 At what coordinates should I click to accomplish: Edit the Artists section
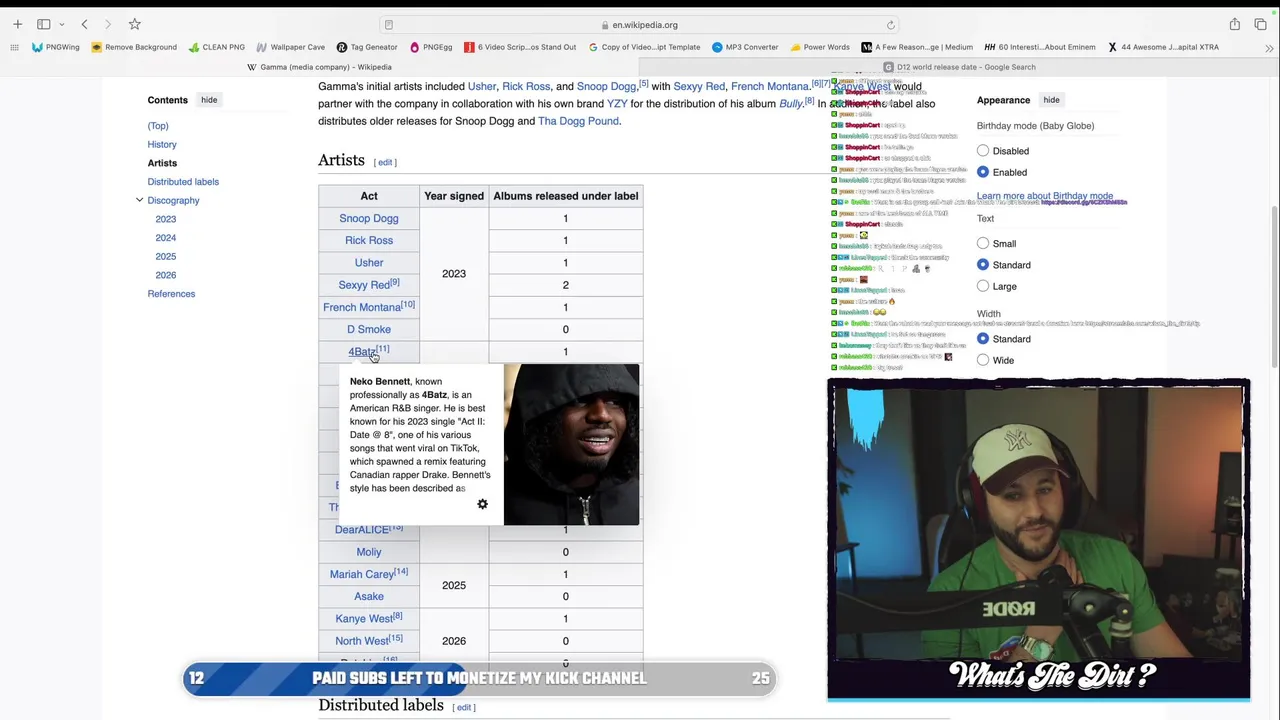pyautogui.click(x=385, y=162)
